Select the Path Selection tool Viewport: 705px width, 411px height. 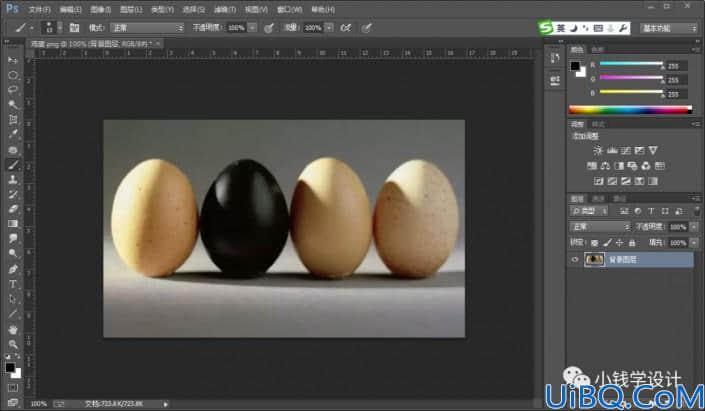pos(13,299)
